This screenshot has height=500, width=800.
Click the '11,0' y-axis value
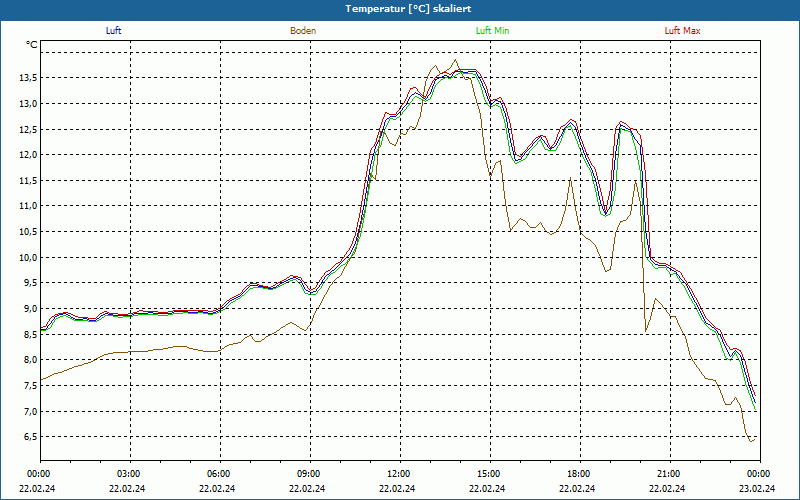[x=29, y=206]
